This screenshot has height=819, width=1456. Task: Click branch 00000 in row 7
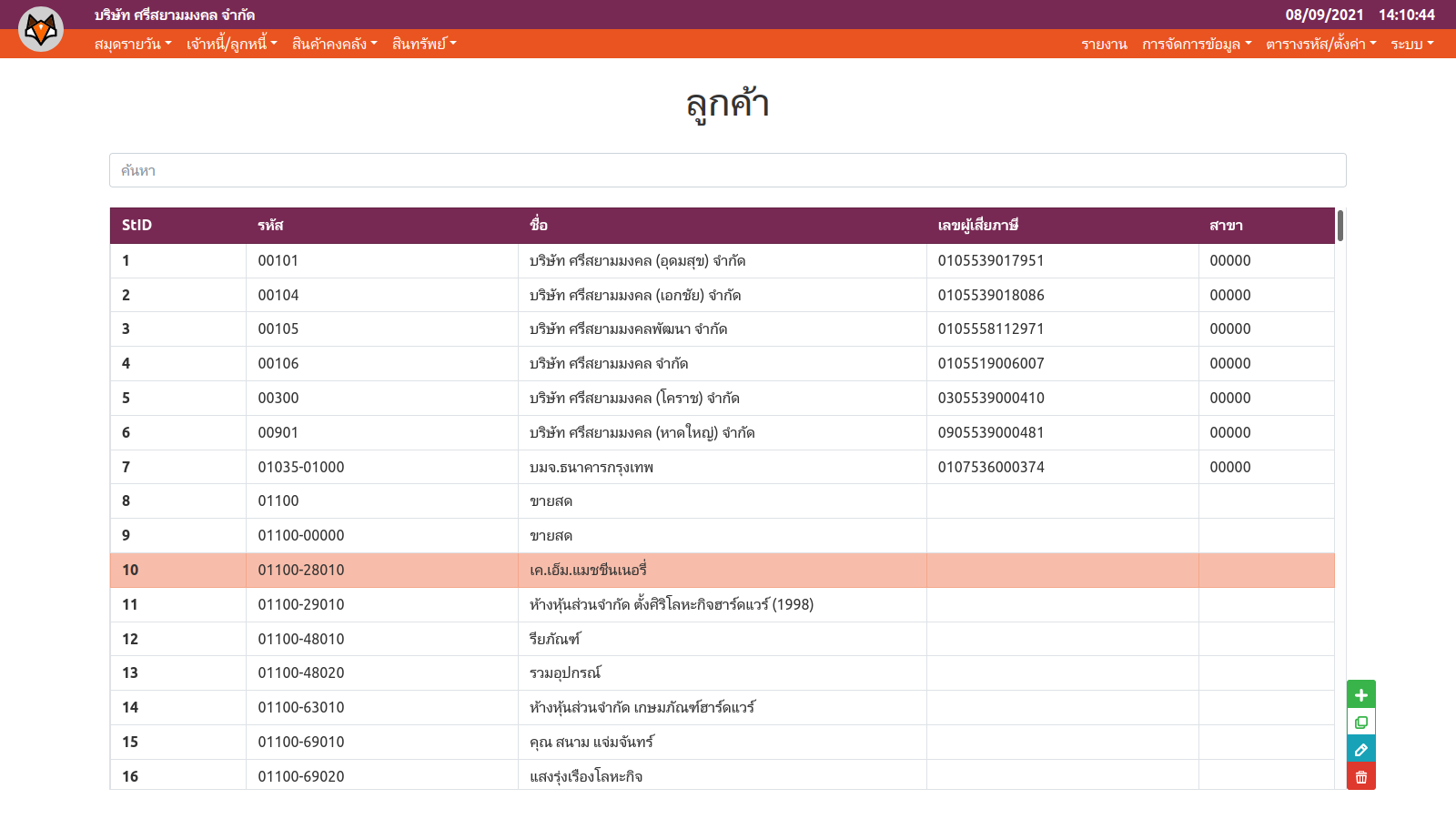pos(1230,467)
